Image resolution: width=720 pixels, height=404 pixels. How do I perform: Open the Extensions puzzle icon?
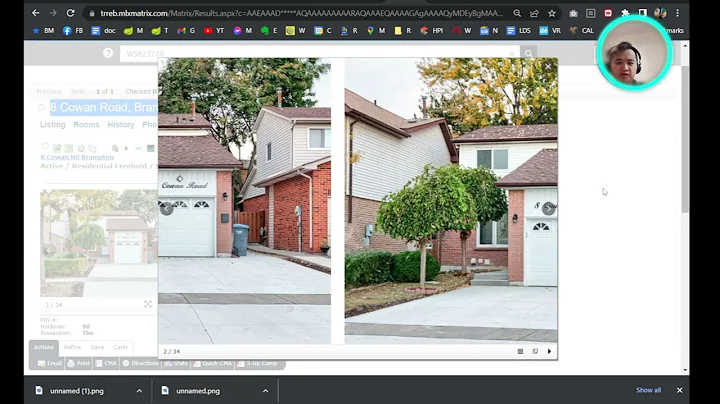(625, 13)
